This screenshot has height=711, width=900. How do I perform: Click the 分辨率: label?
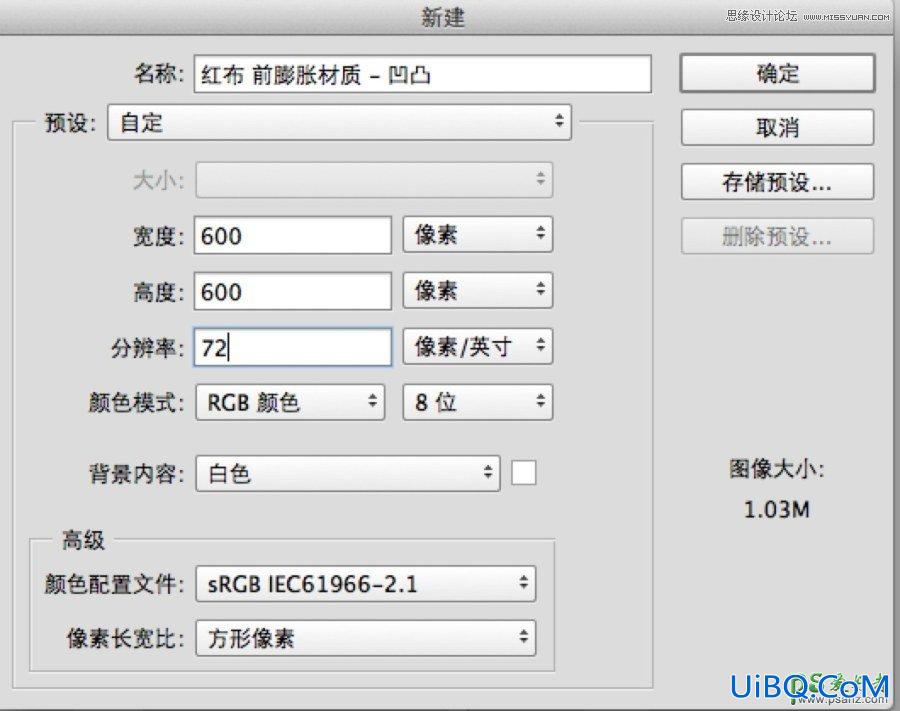(x=148, y=348)
